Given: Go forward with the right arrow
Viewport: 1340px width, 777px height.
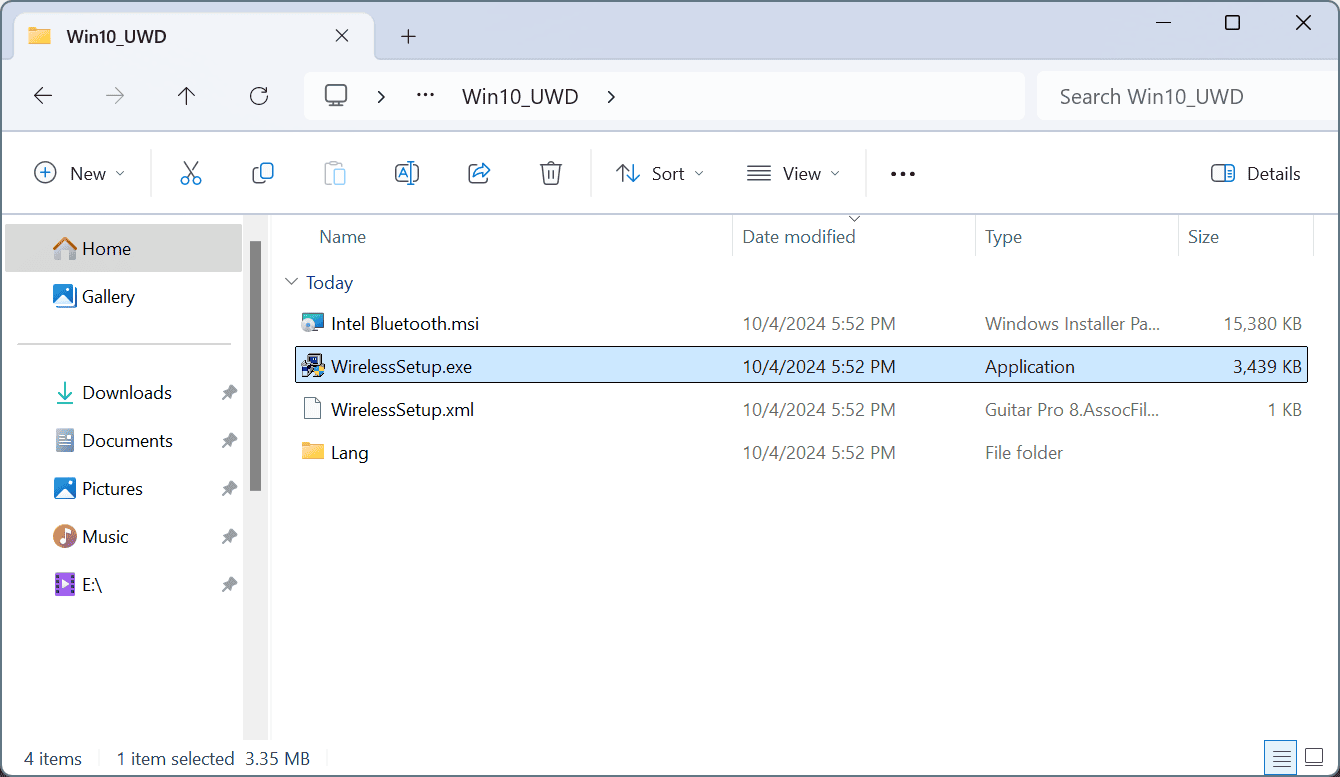Looking at the screenshot, I should [x=115, y=96].
